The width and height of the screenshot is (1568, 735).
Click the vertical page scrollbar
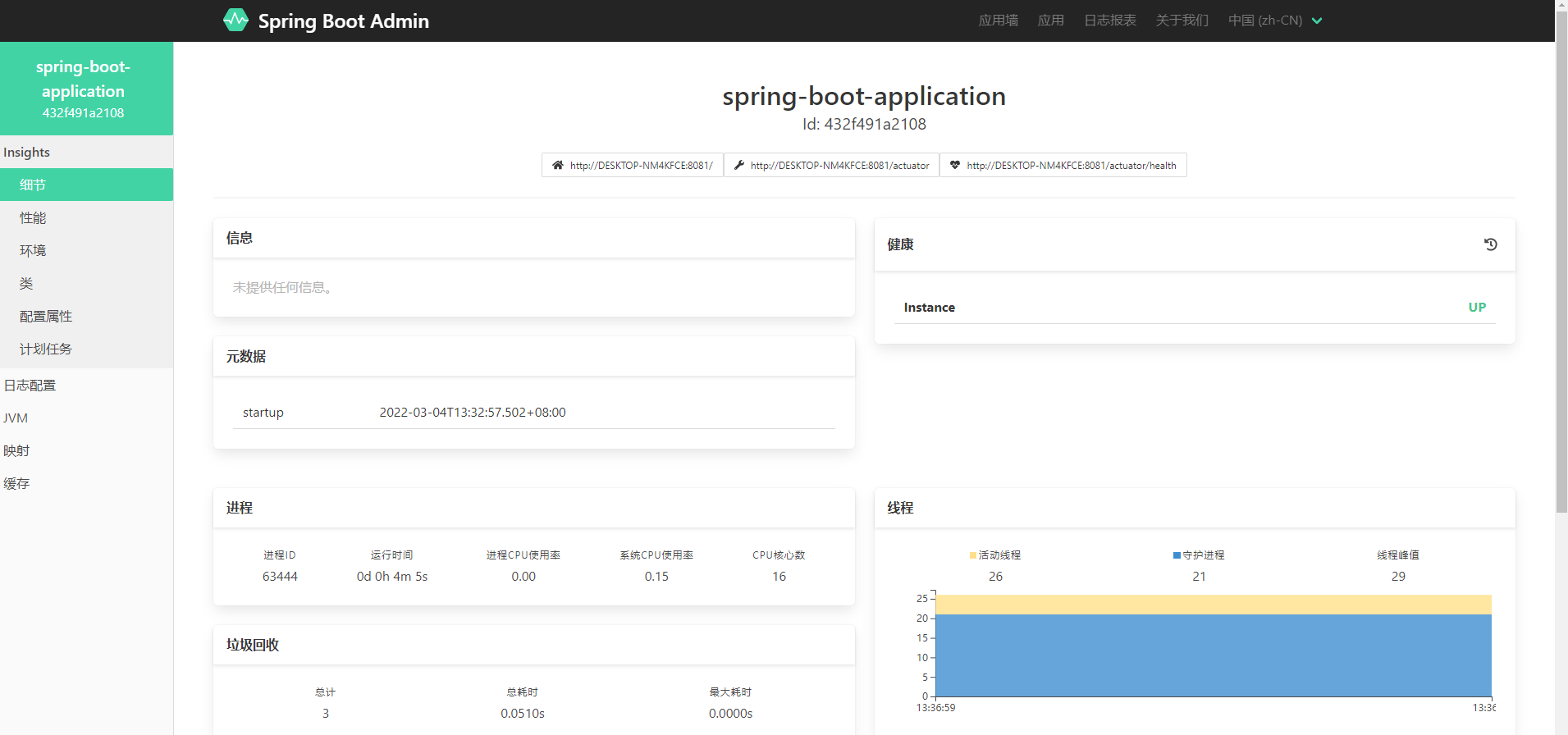tap(1561, 262)
